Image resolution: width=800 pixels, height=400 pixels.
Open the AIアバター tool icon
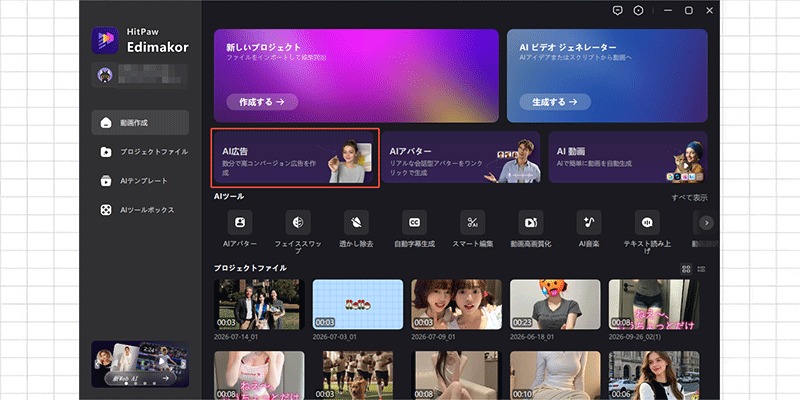(x=239, y=222)
